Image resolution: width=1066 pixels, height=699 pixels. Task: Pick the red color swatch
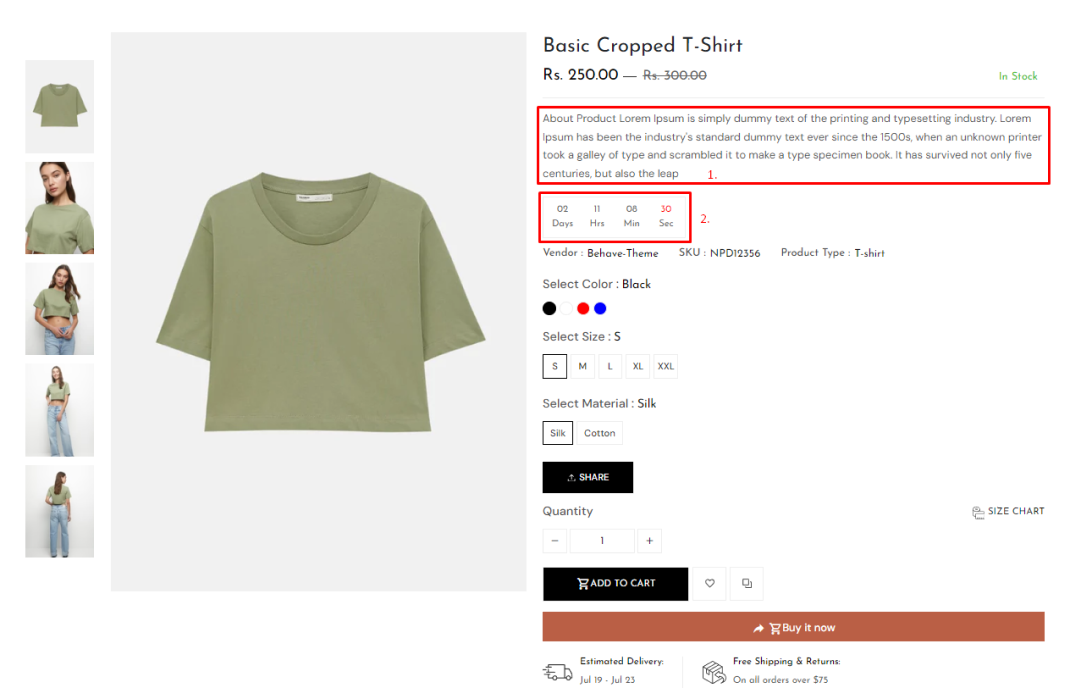click(x=583, y=309)
